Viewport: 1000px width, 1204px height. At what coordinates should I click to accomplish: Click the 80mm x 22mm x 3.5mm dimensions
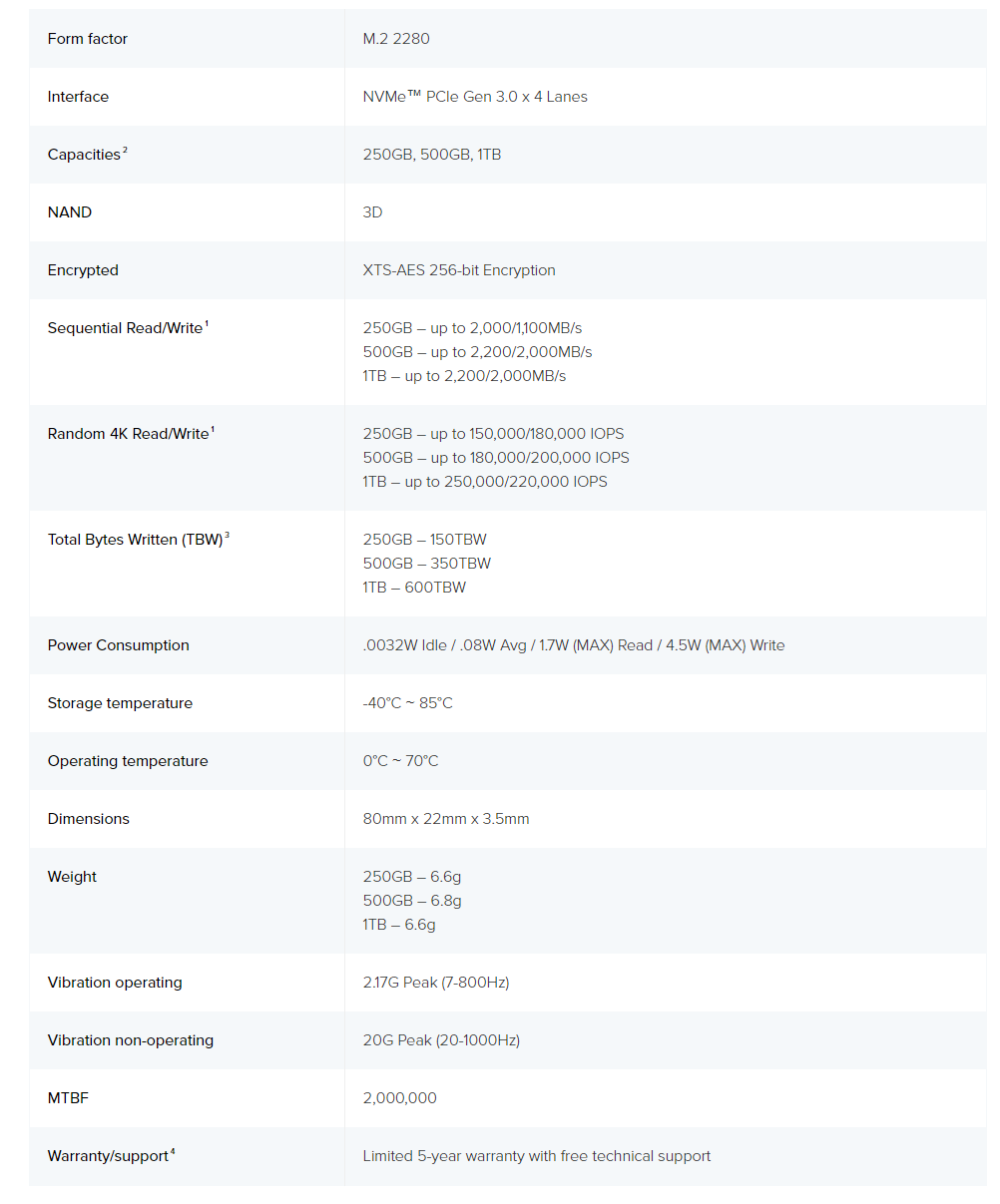(x=446, y=819)
